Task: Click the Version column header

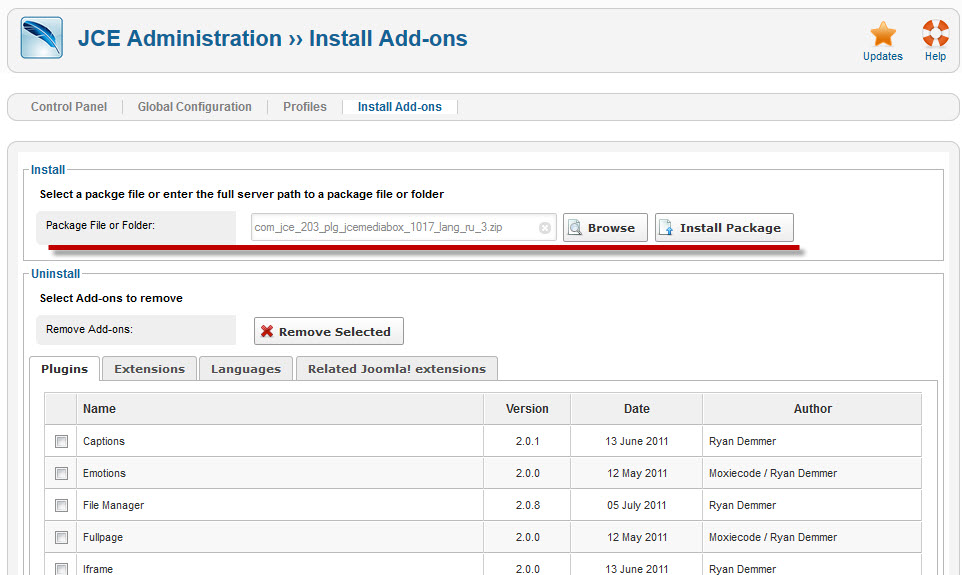Action: click(527, 409)
